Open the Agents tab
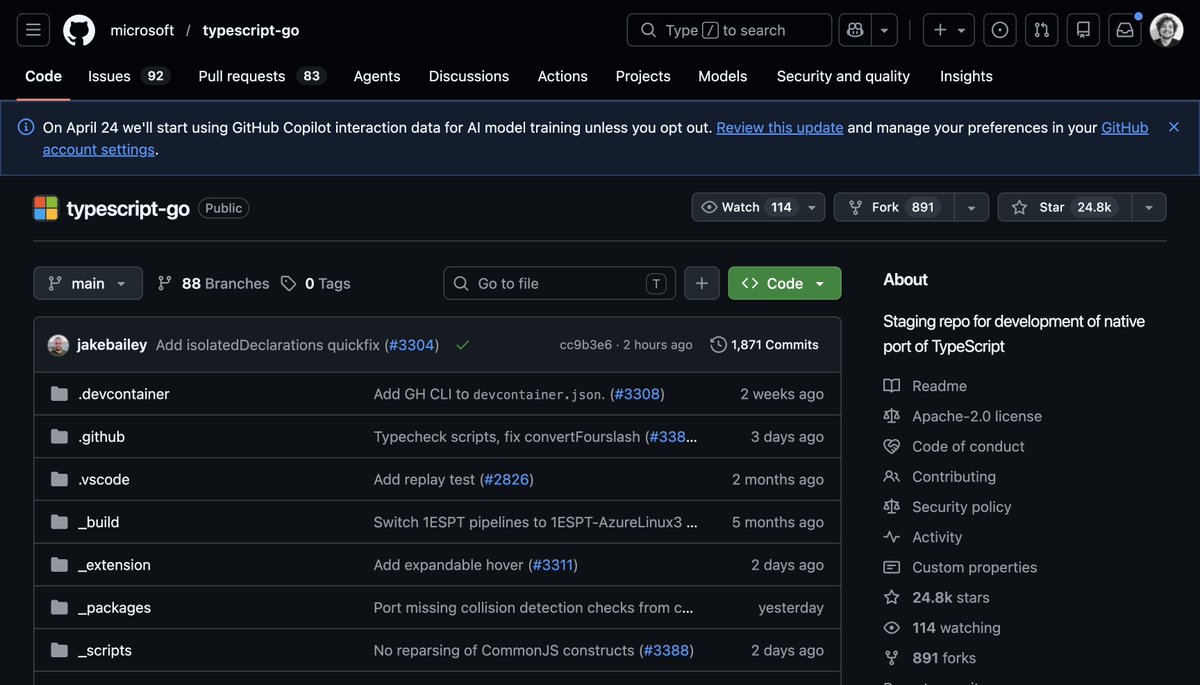 377,76
